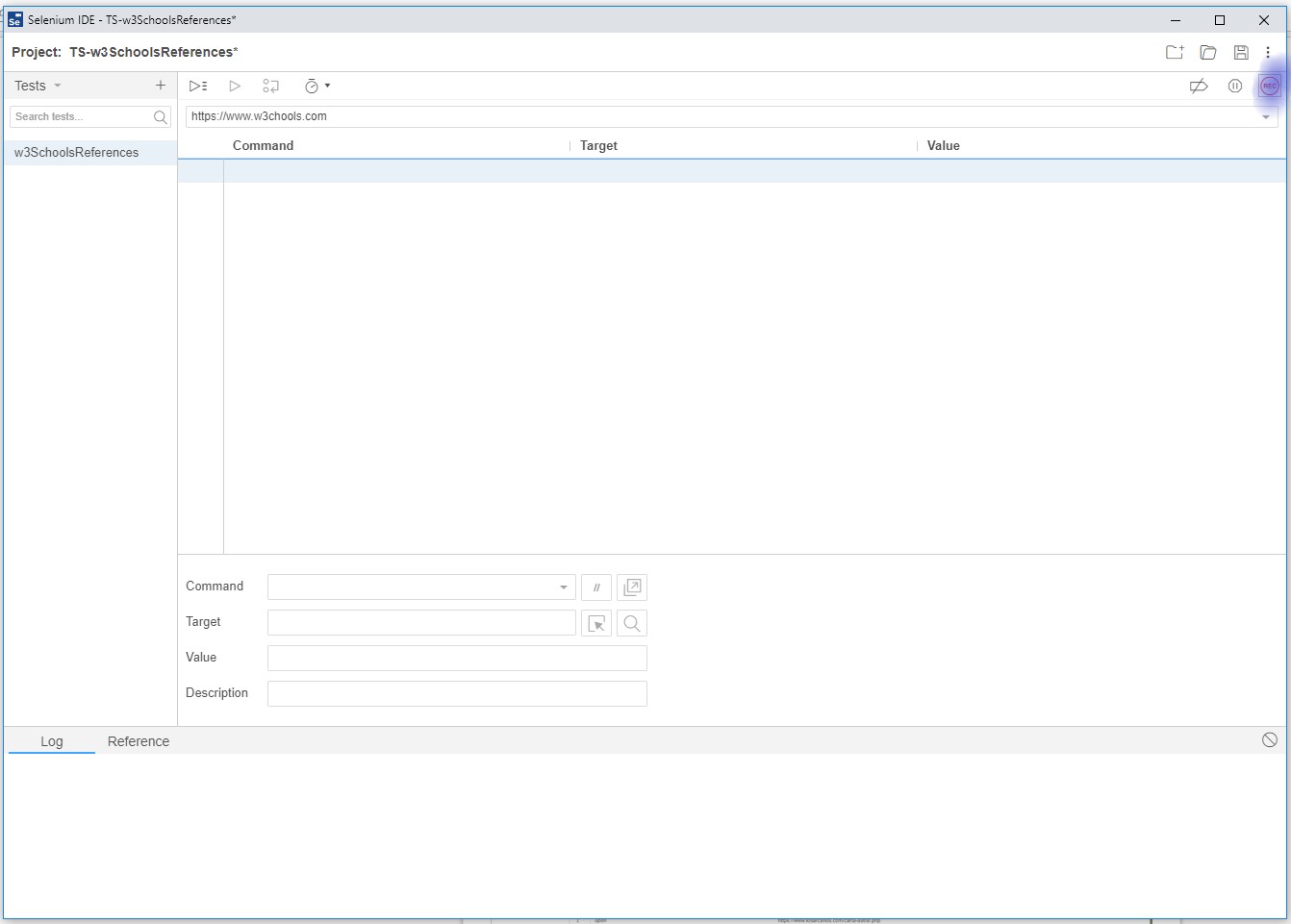Image resolution: width=1291 pixels, height=924 pixels.
Task: Clear the log with the circle-slash icon
Action: 1270,739
